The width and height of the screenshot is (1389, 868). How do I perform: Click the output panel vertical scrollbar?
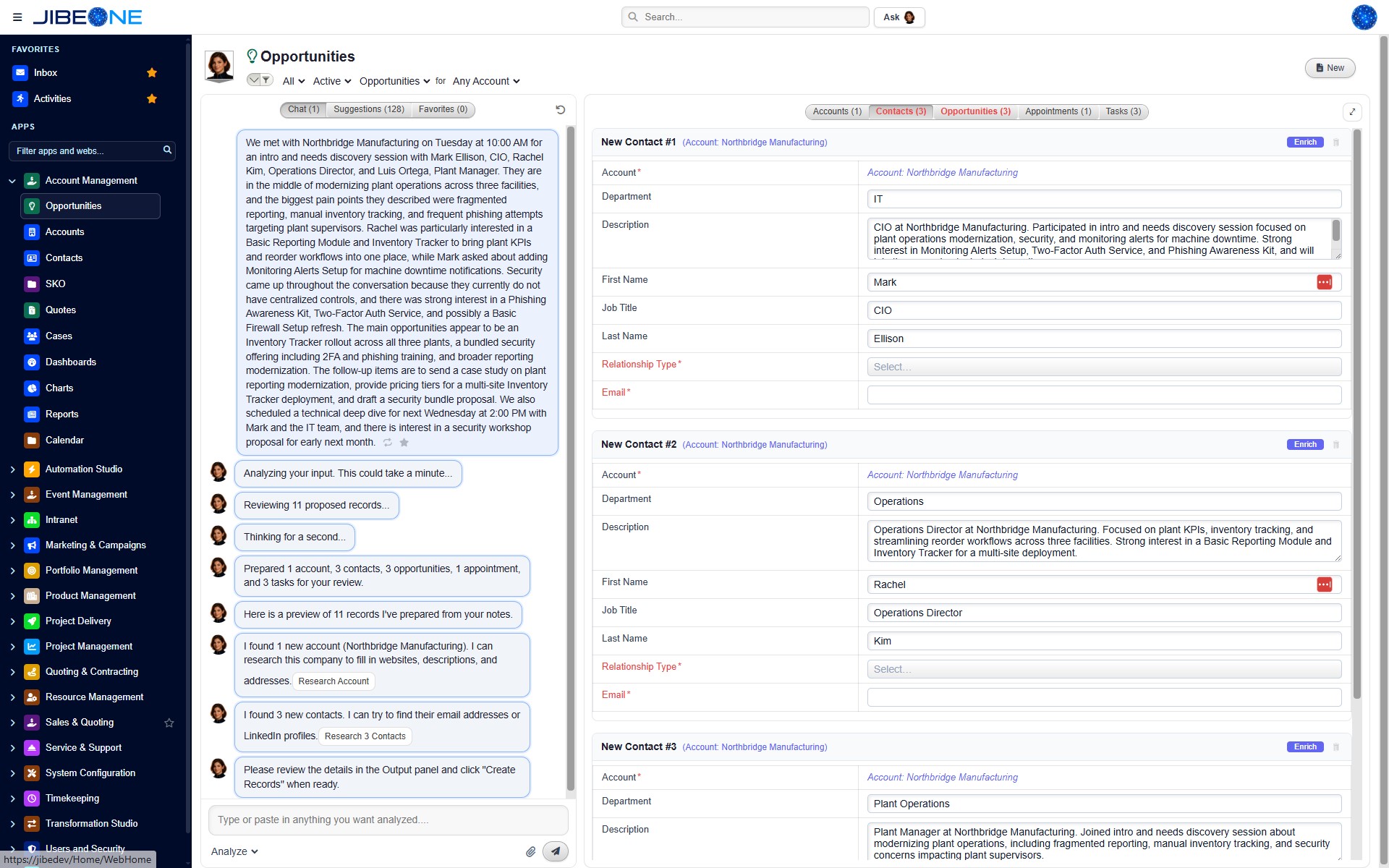point(1357,414)
